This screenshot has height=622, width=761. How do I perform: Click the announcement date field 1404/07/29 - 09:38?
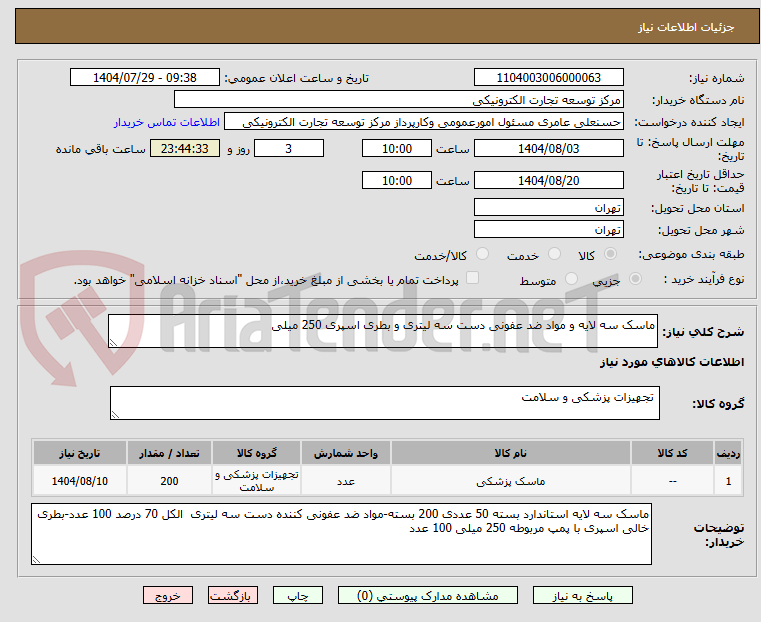145,78
